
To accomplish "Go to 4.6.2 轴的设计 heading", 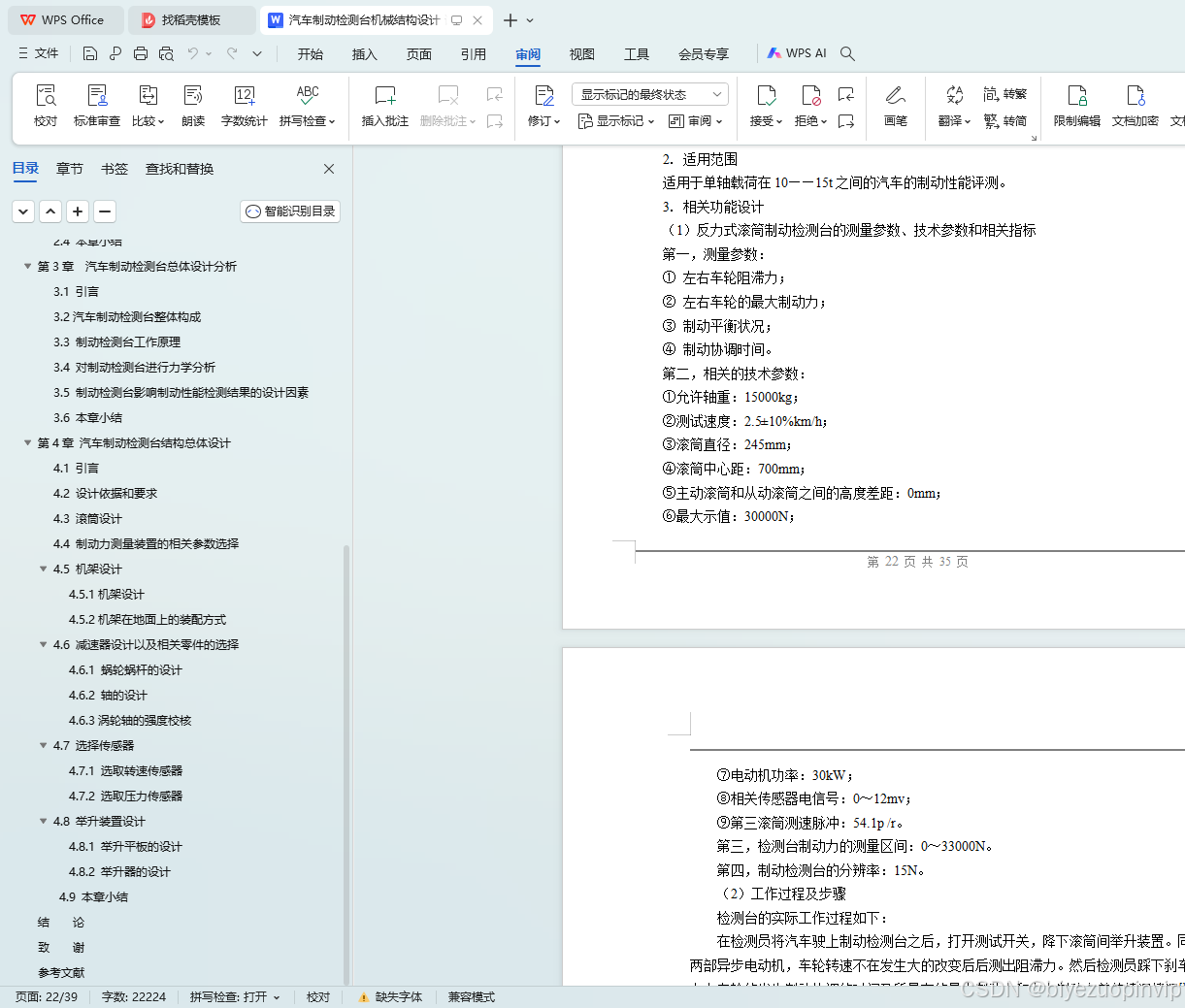I will tap(109, 695).
